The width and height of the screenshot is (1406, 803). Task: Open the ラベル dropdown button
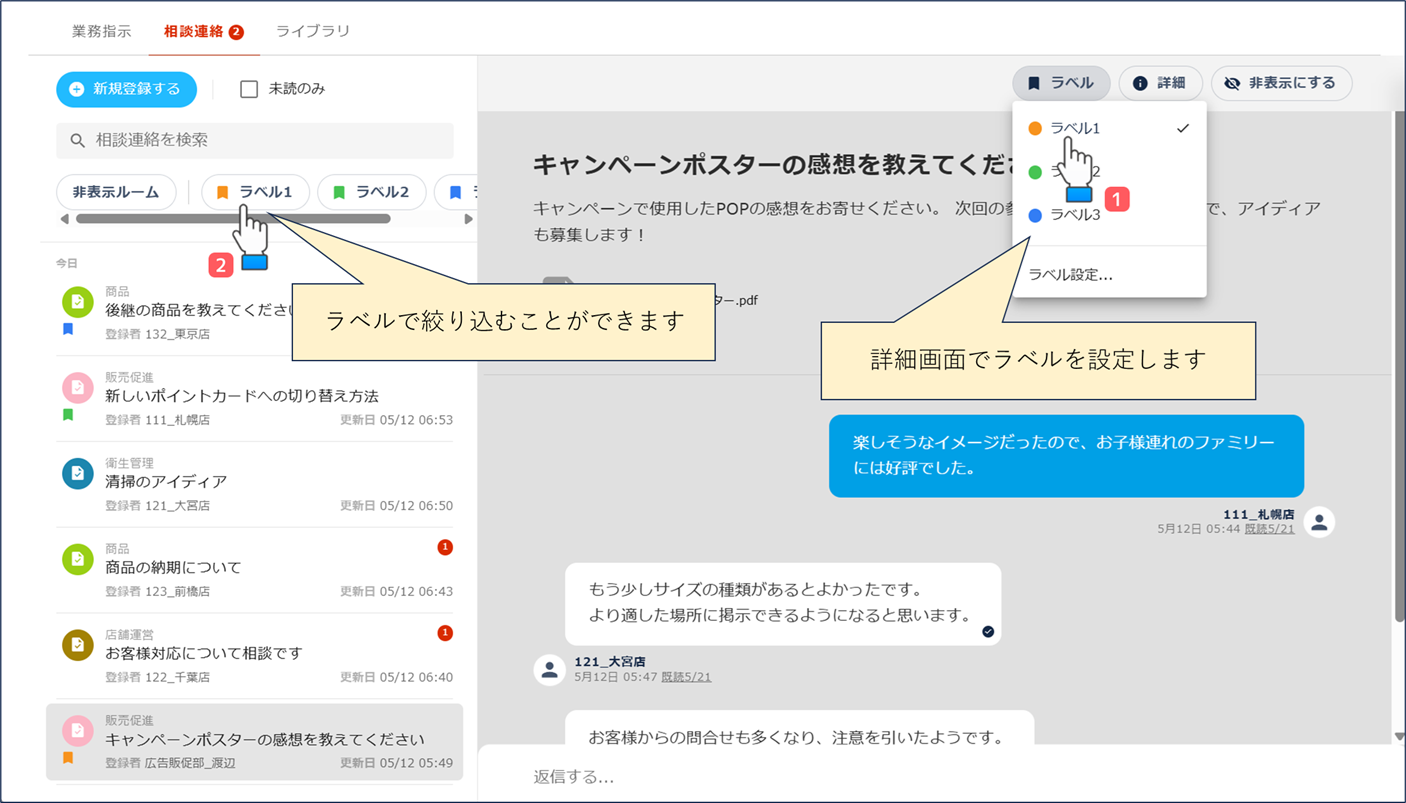[1061, 83]
